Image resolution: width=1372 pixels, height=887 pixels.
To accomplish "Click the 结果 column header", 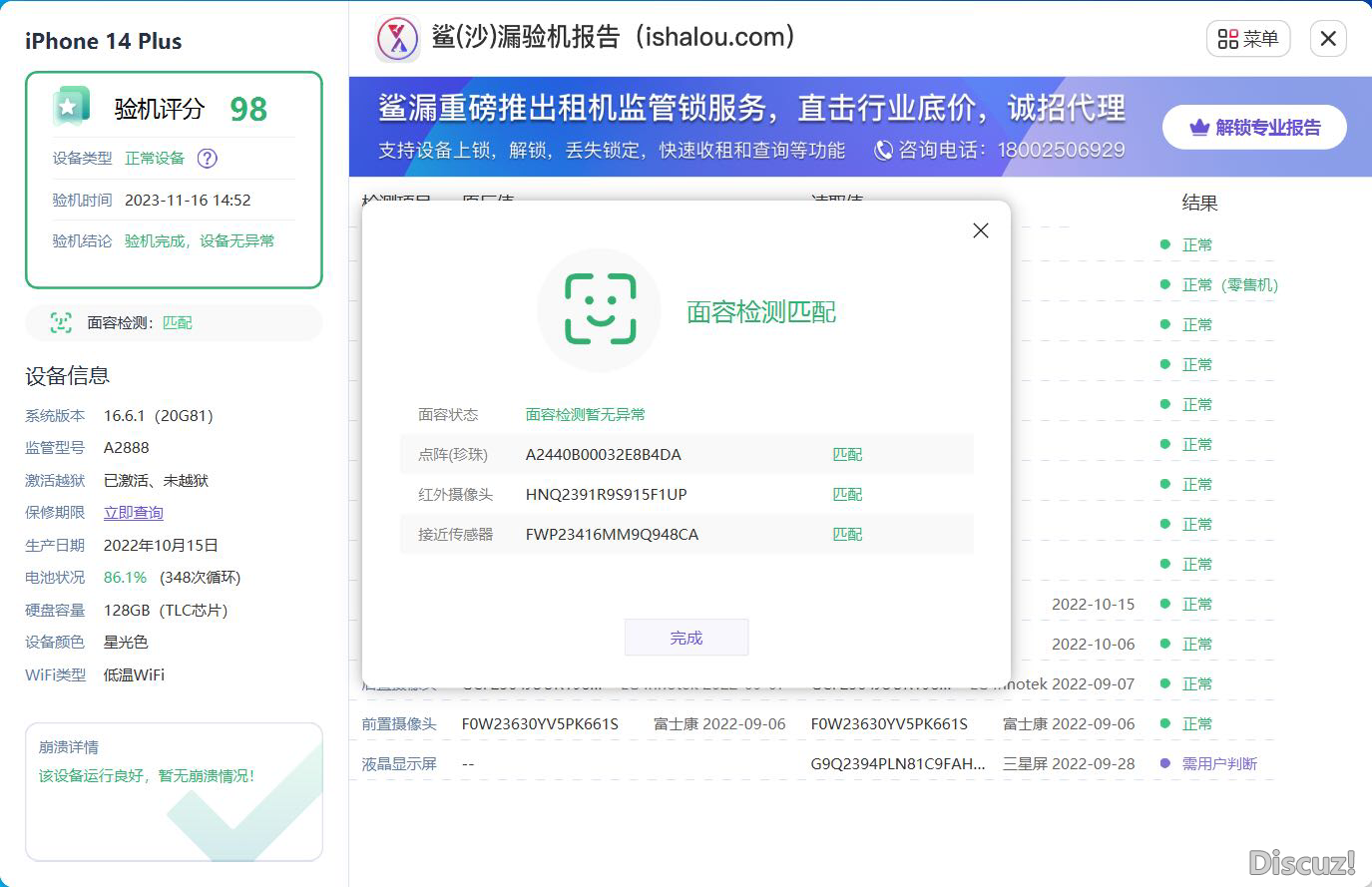I will pyautogui.click(x=1199, y=204).
